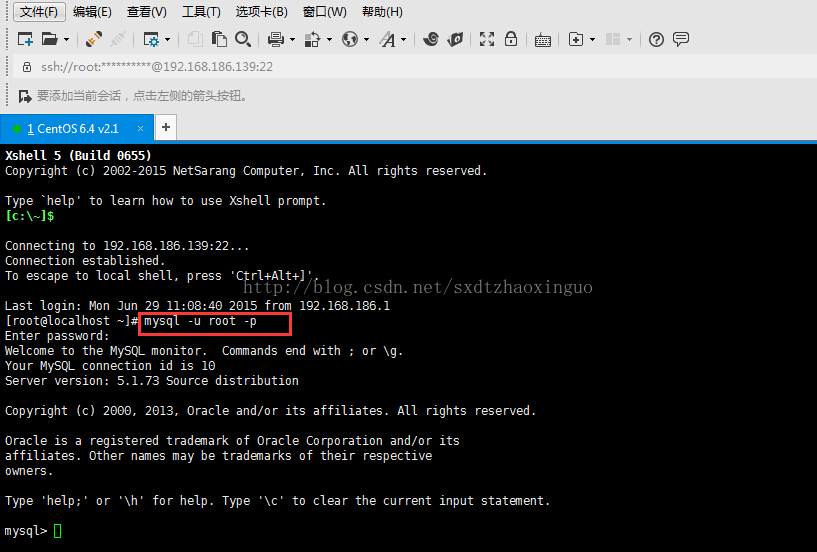
Task: Expand the file transfer dropdown arrow
Action: click(329, 39)
